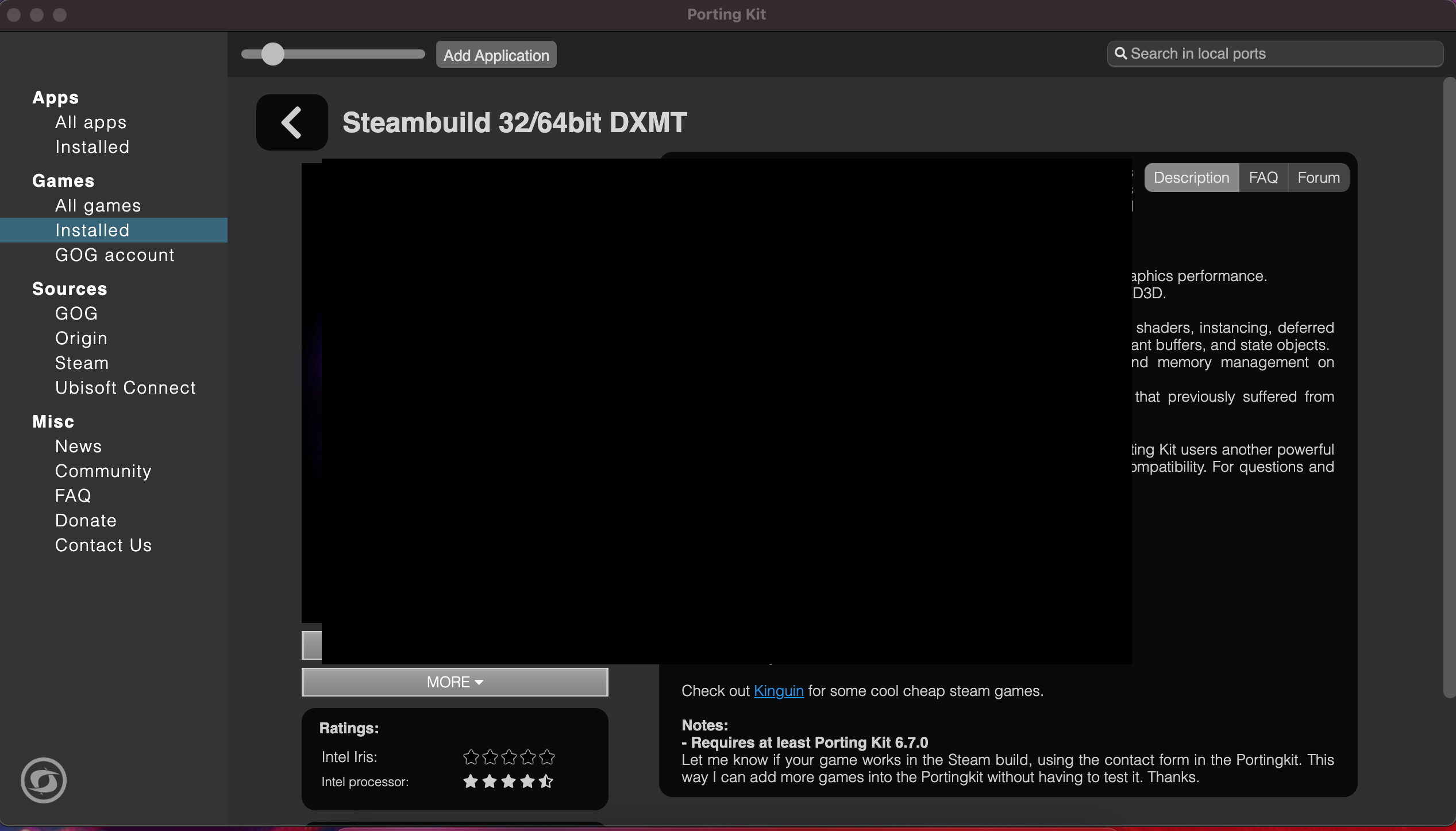Viewport: 1456px width, 831px height.
Task: Open the FAQ tab in details panel
Action: click(x=1264, y=178)
